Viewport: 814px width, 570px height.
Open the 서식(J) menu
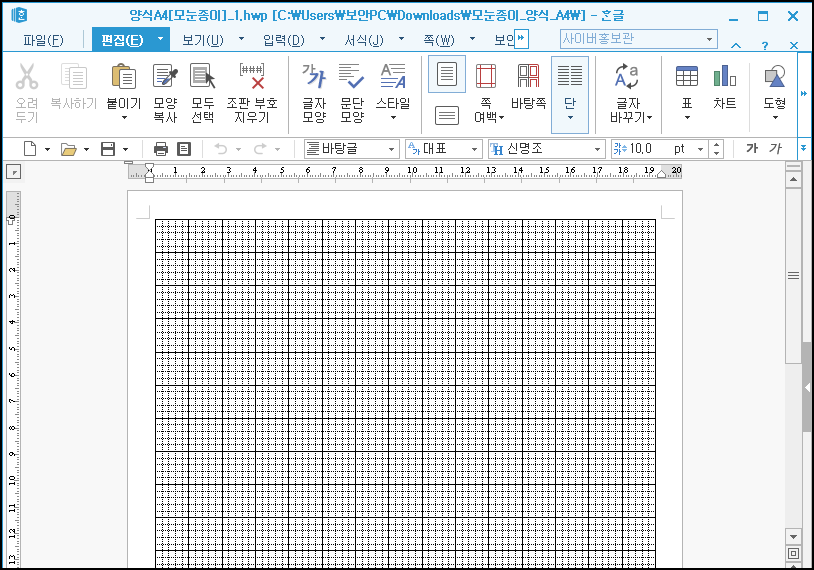click(364, 40)
